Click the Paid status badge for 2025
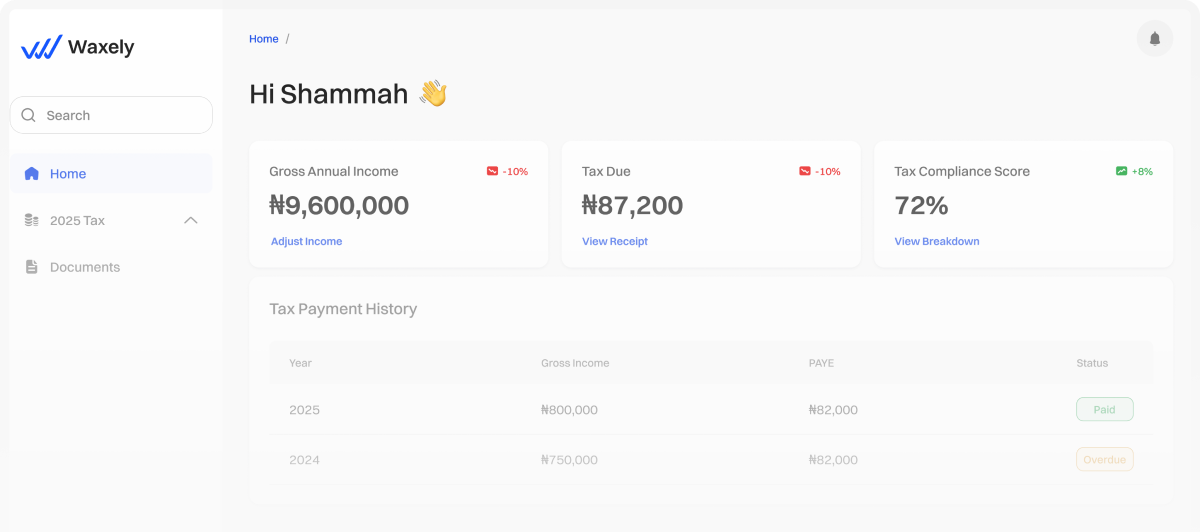Image resolution: width=1200 pixels, height=532 pixels. tap(1104, 409)
